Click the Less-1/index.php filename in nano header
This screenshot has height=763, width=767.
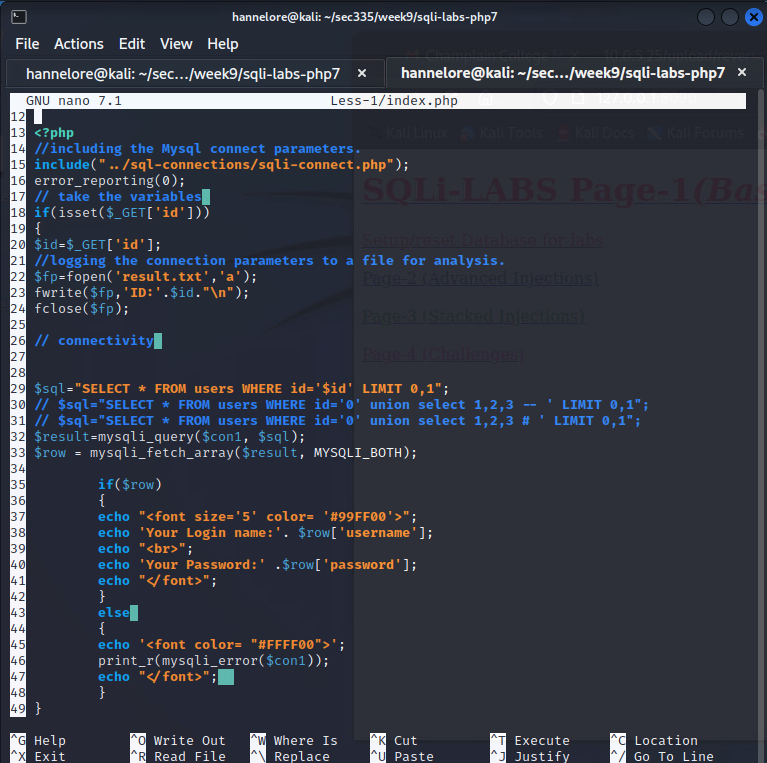tap(393, 101)
